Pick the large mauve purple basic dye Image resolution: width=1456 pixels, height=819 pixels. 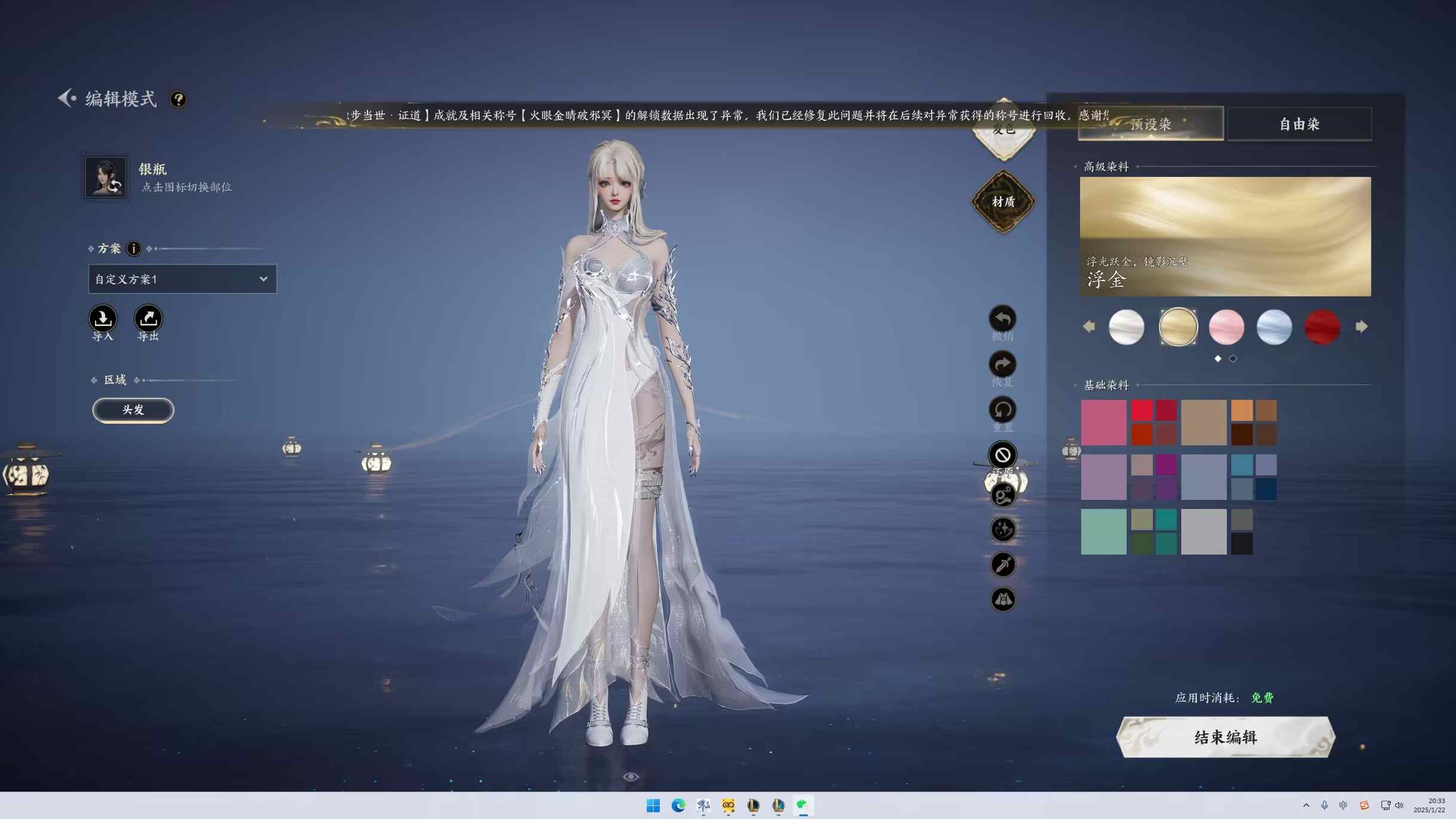1103,477
